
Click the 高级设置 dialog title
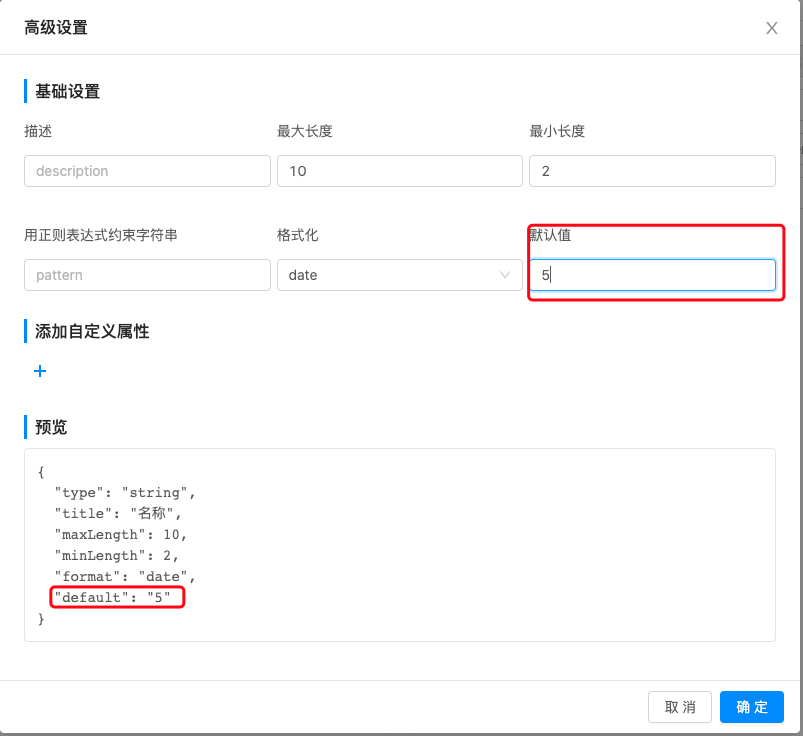pos(56,28)
